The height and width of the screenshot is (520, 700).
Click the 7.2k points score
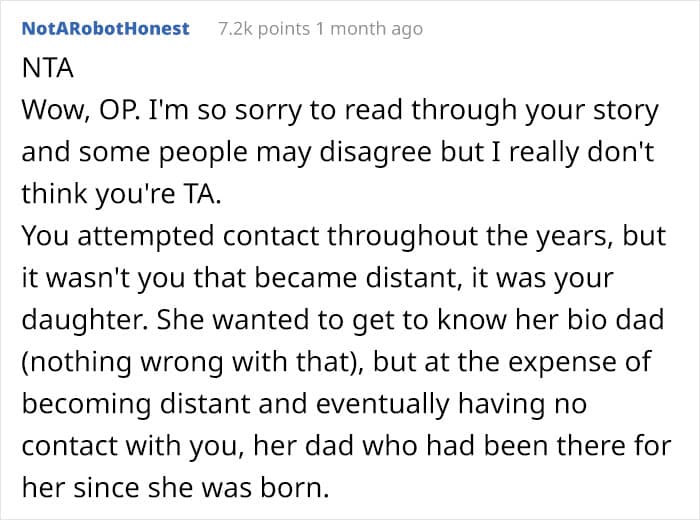tap(264, 29)
